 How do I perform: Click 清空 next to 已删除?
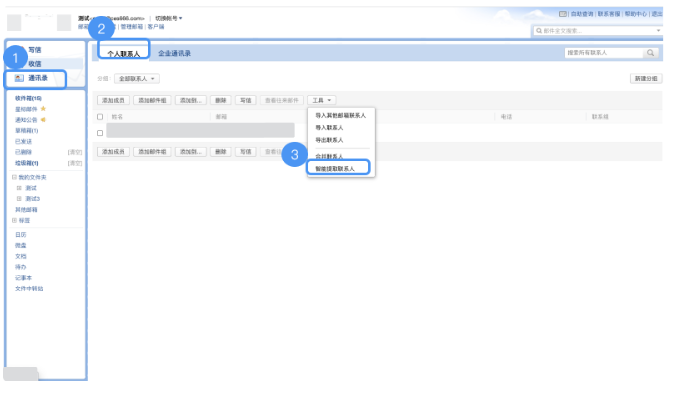click(x=75, y=152)
